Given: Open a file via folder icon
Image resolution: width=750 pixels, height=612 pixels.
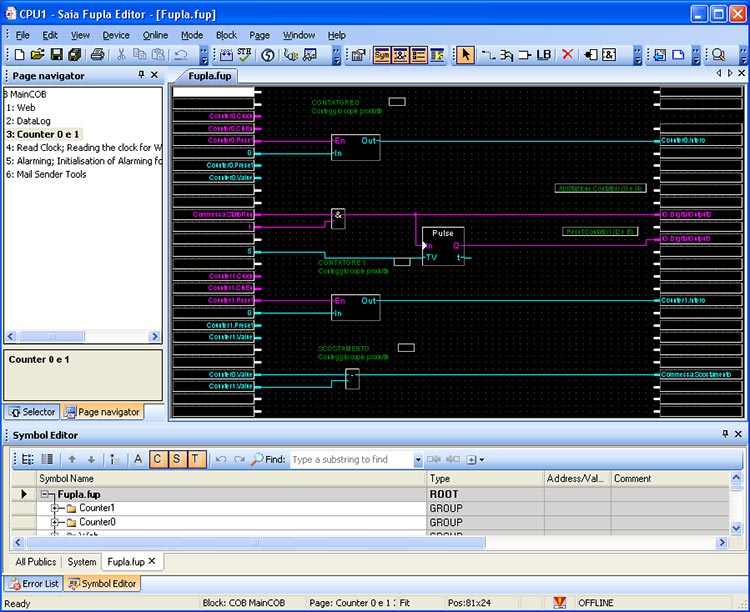Looking at the screenshot, I should point(37,55).
